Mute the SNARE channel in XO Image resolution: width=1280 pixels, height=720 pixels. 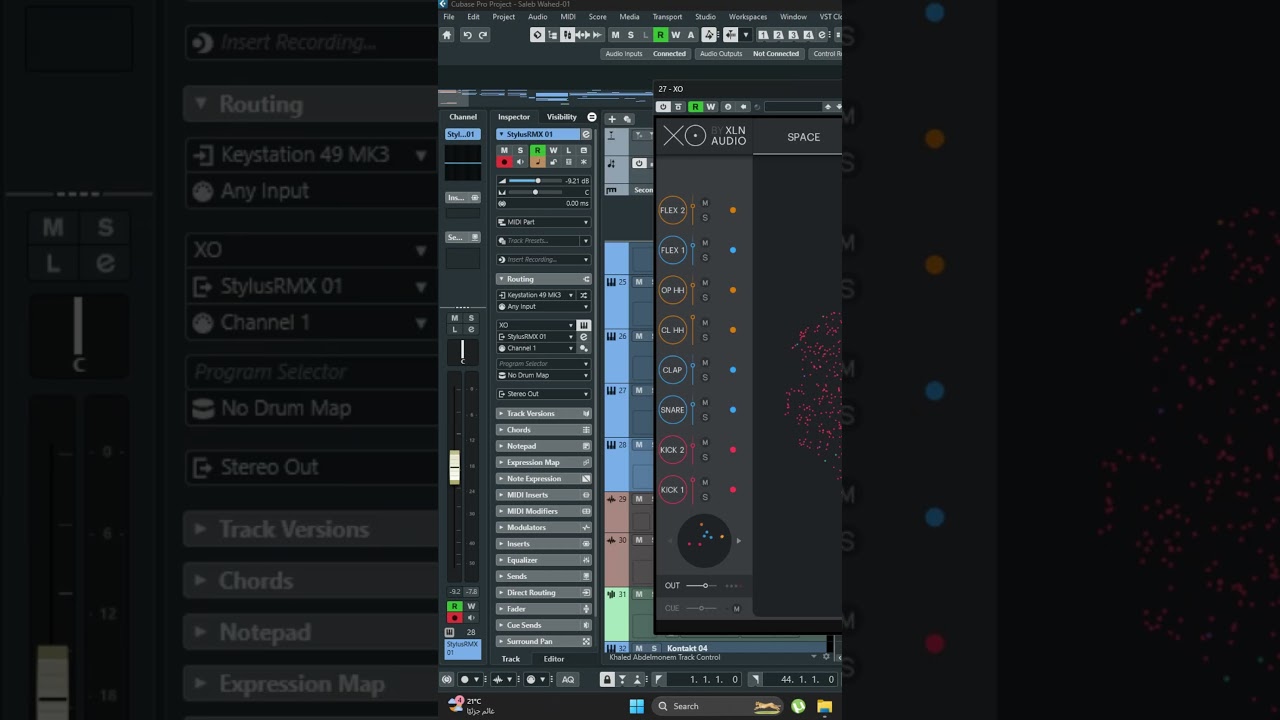(x=705, y=403)
